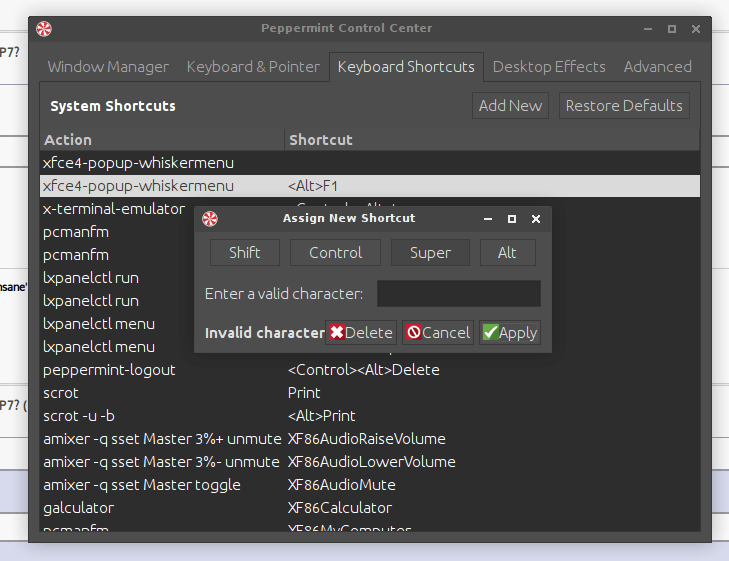The image size is (729, 561).
Task: Select amixer Master 3%+ unmute row
Action: click(370, 439)
